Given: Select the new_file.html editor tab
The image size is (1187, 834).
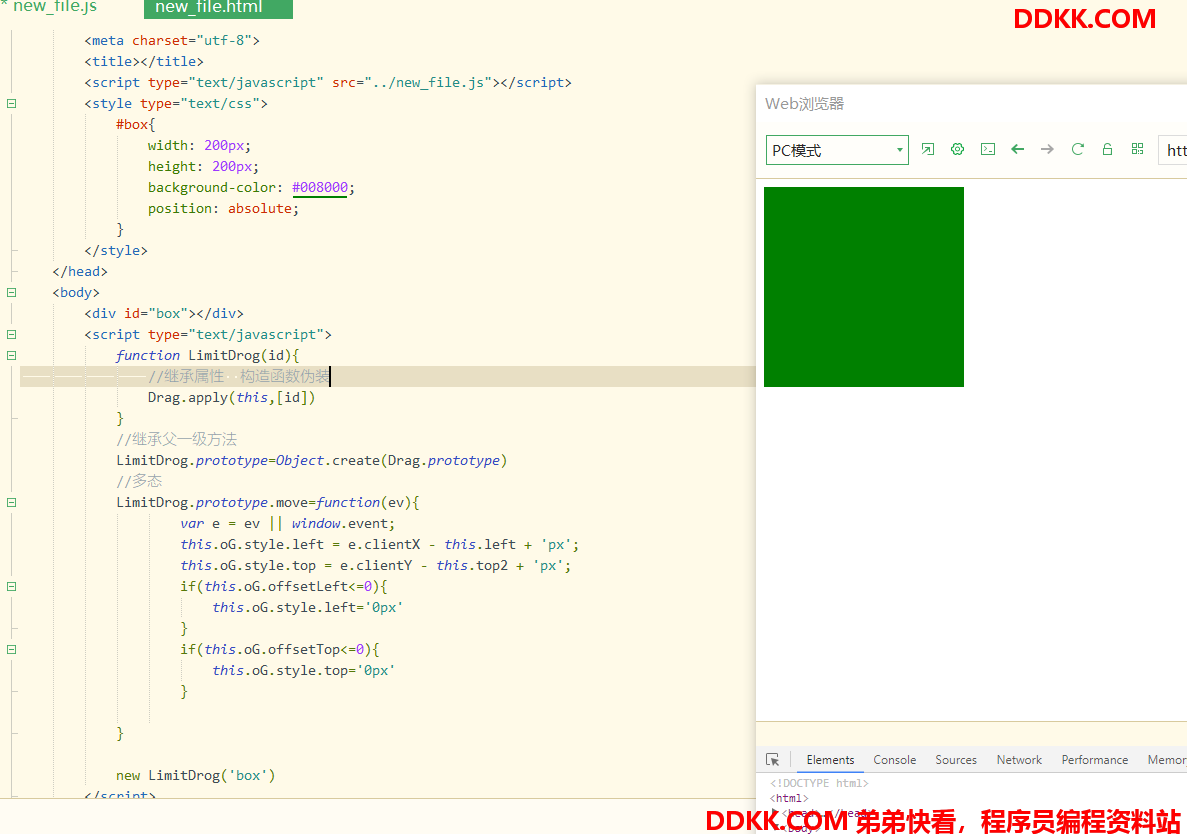Looking at the screenshot, I should [218, 8].
